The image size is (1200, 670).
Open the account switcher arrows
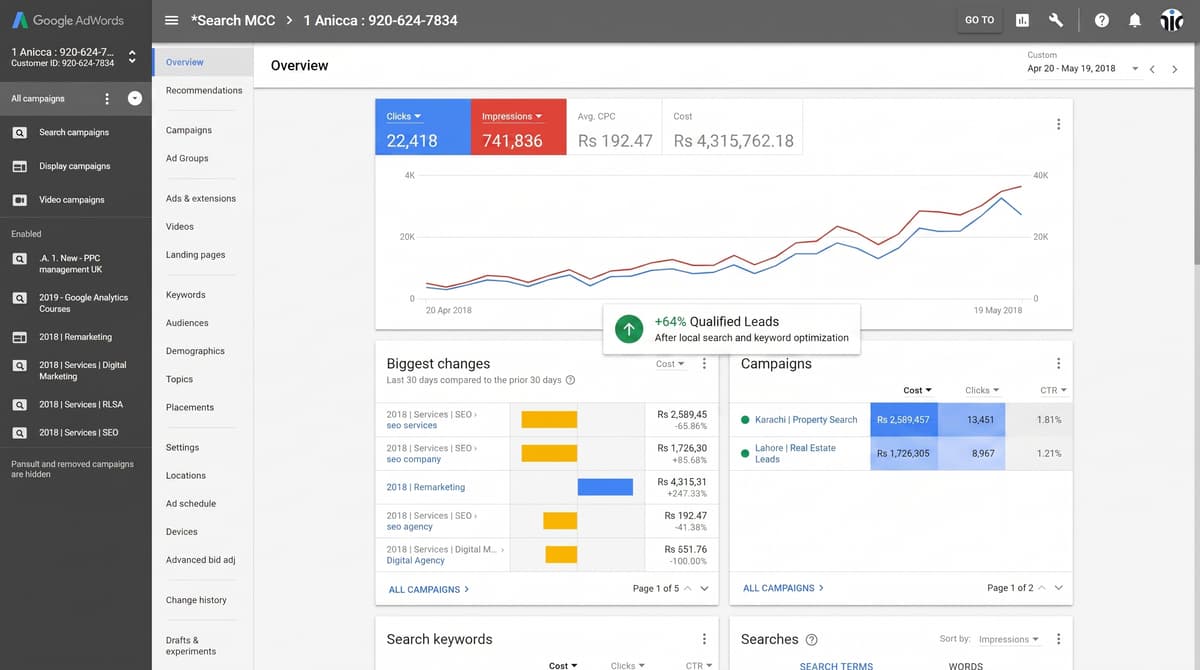pos(132,57)
